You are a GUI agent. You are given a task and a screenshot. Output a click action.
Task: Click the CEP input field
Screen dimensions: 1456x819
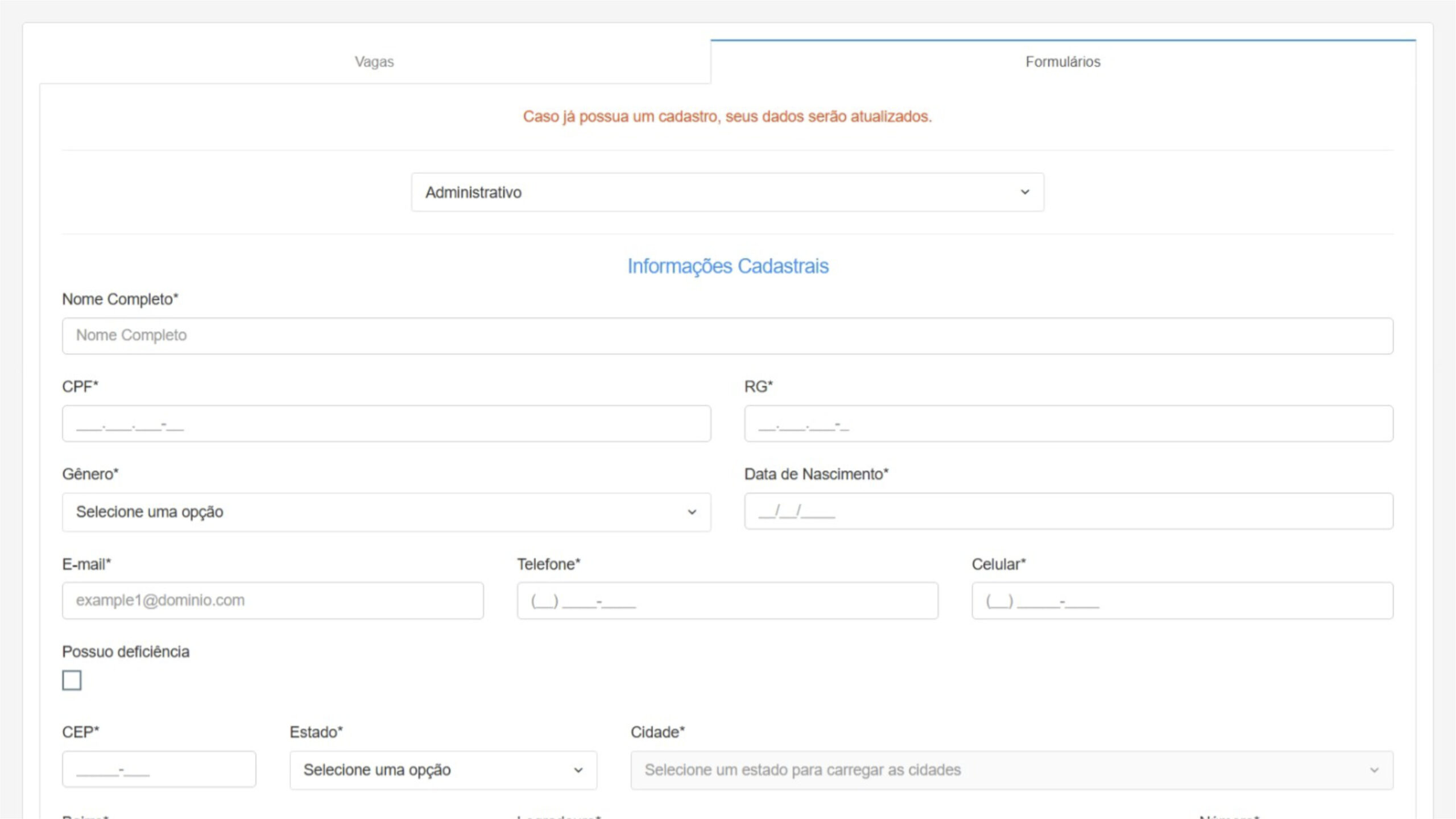tap(159, 770)
